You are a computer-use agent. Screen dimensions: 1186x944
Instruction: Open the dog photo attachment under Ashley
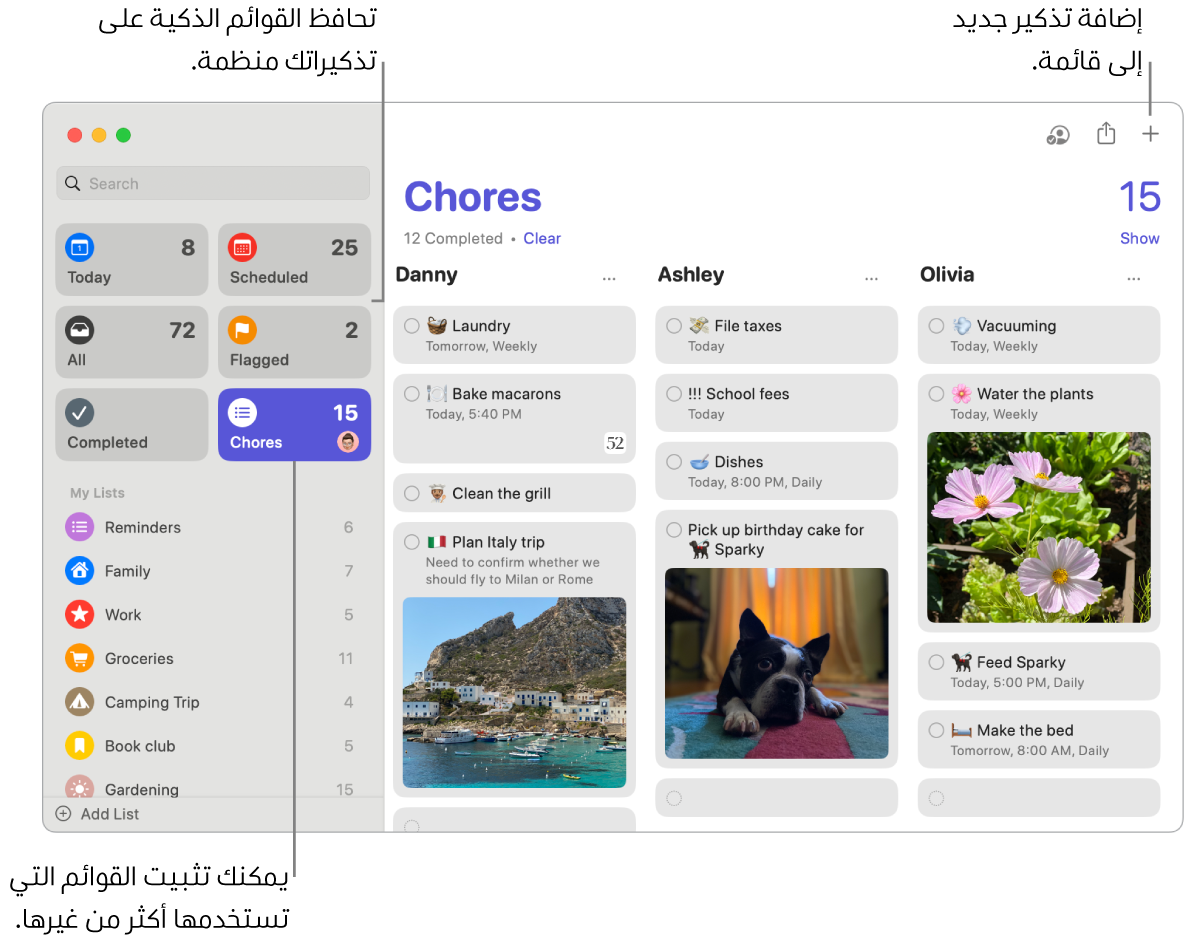[x=776, y=665]
